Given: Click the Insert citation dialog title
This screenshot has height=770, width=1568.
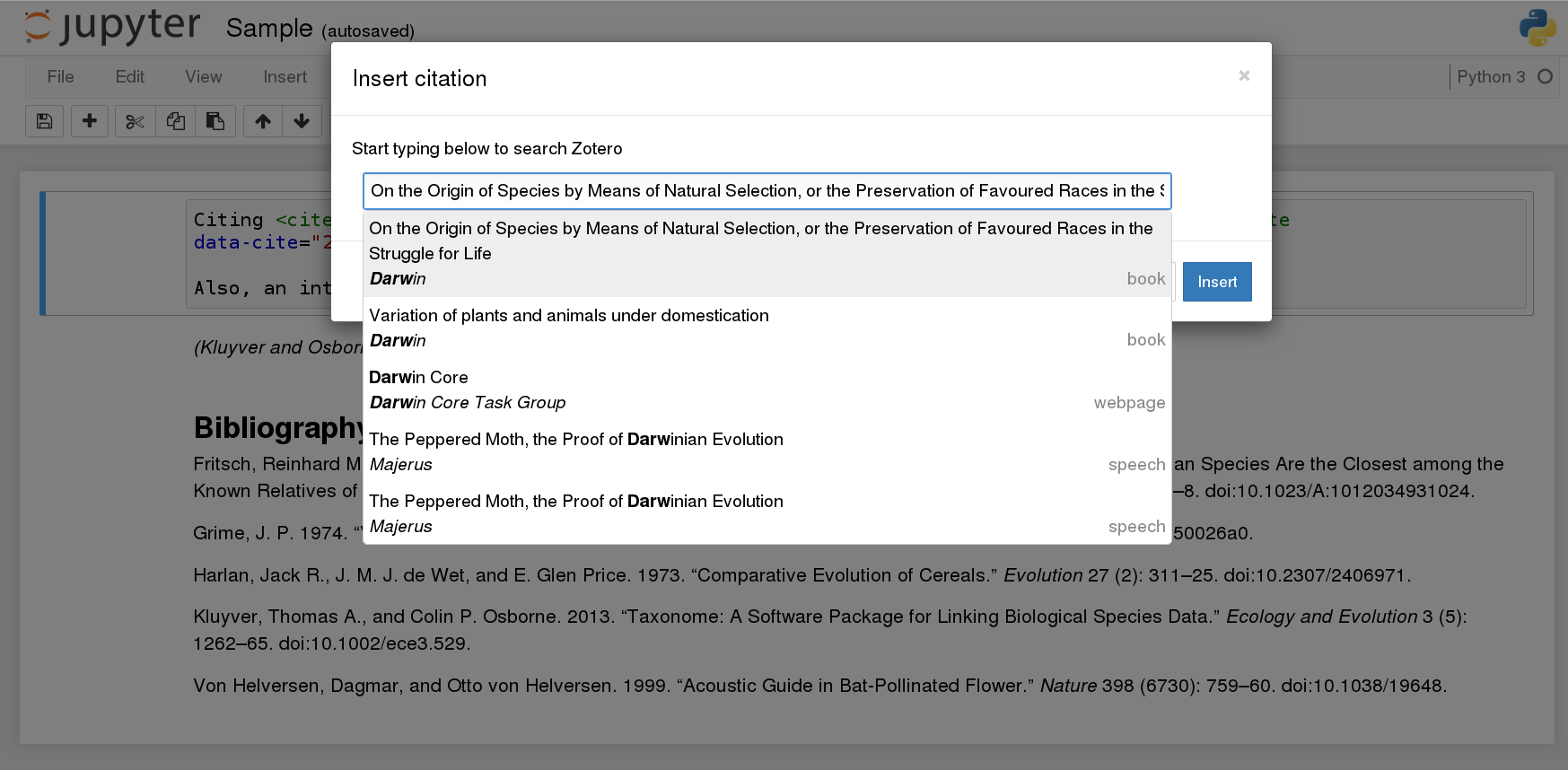Looking at the screenshot, I should coord(419,79).
